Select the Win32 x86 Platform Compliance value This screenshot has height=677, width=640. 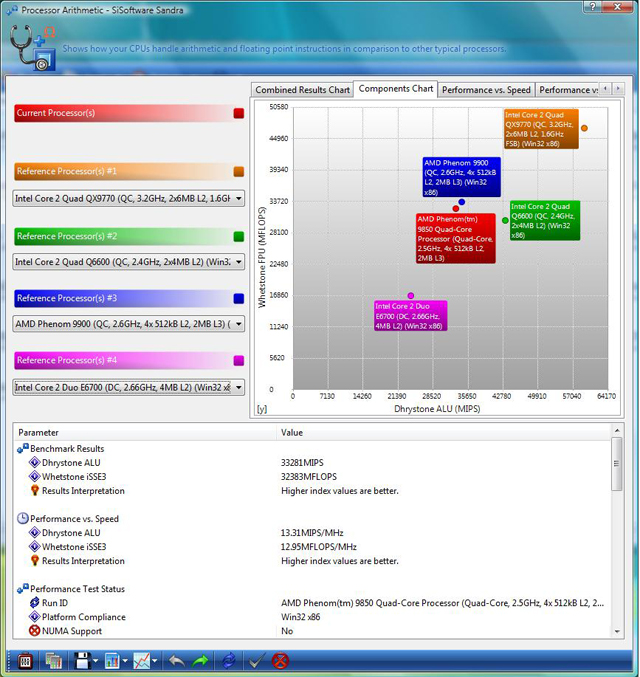pos(301,617)
